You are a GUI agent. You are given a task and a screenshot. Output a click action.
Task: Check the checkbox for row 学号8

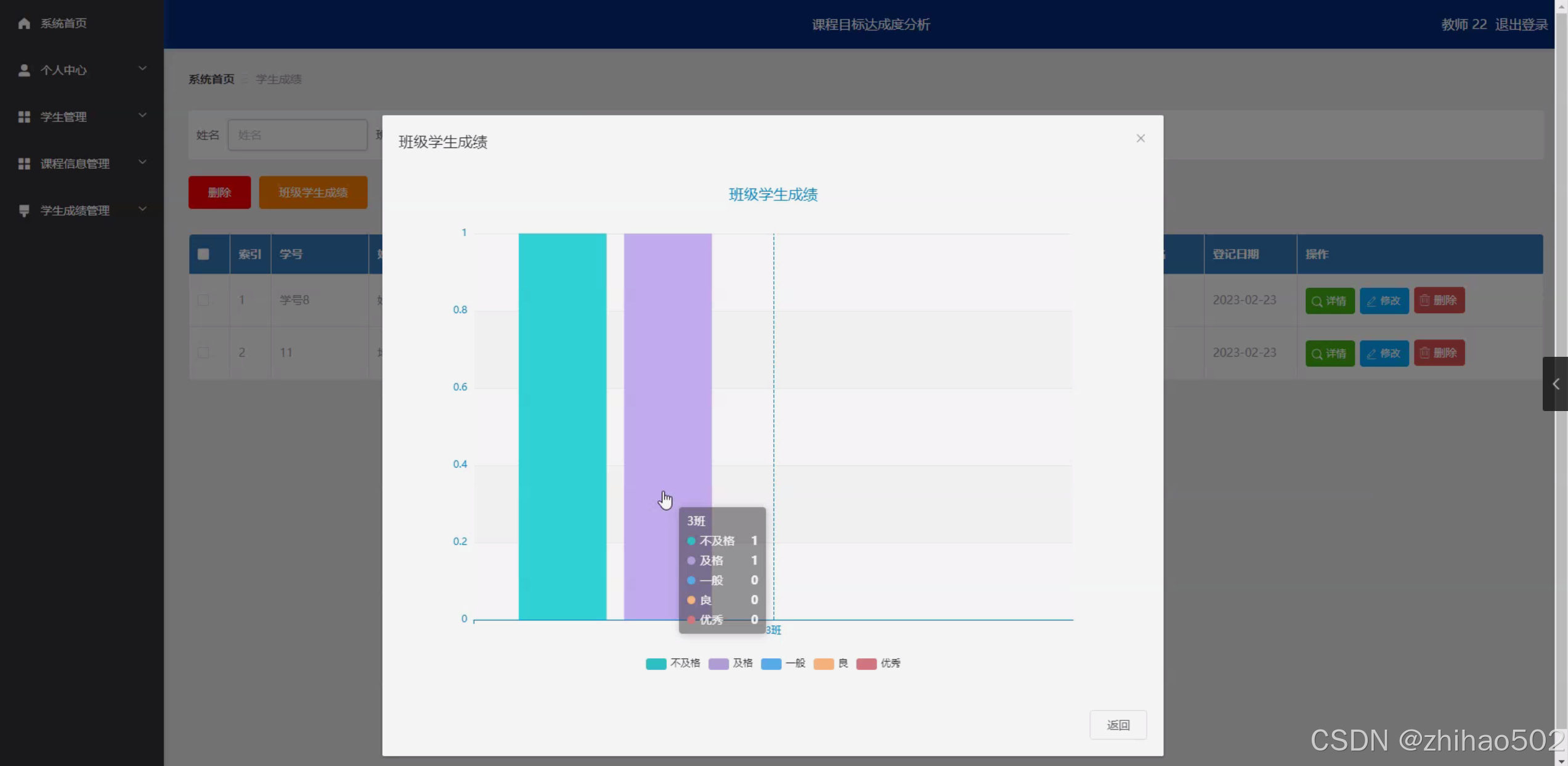pos(203,300)
